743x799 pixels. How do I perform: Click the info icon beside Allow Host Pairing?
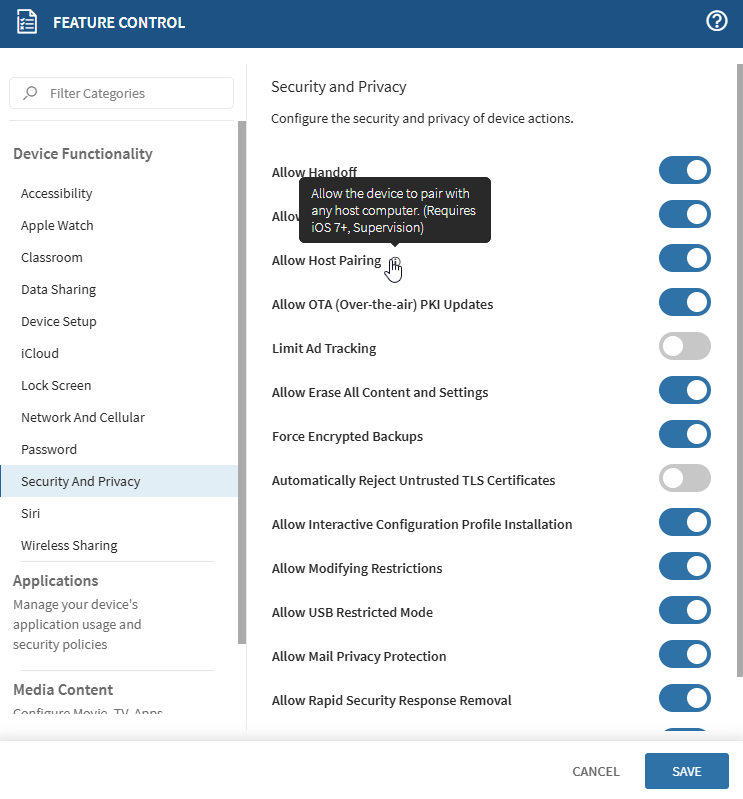click(x=395, y=261)
